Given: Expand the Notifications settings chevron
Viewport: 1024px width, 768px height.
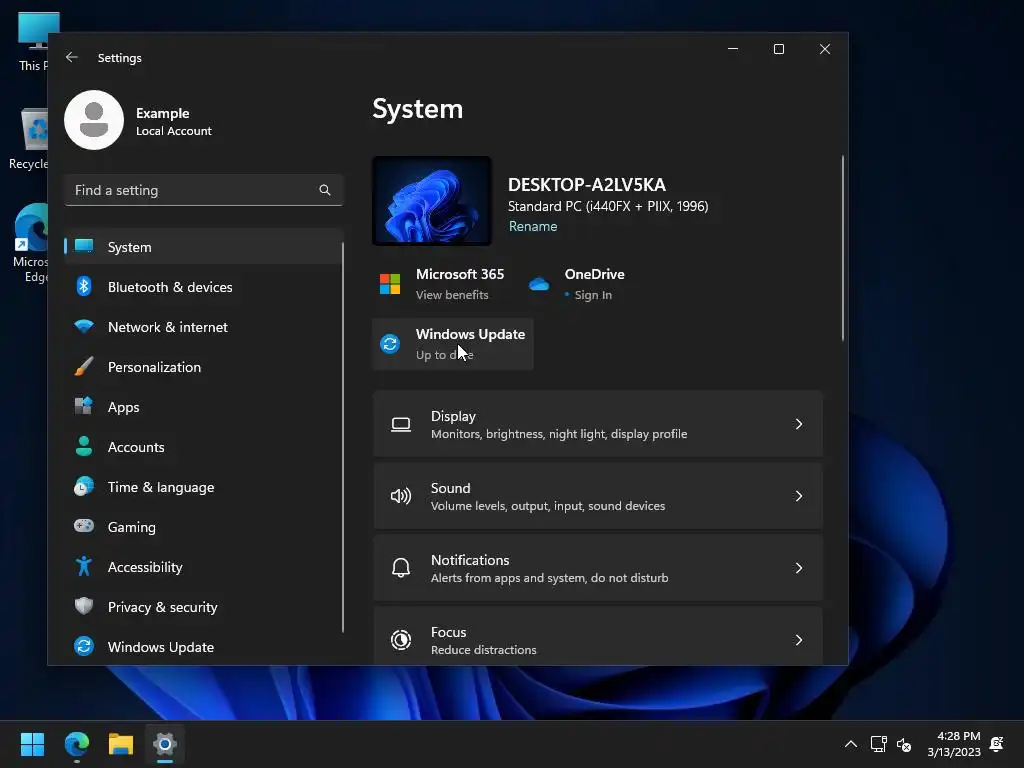Looking at the screenshot, I should (799, 568).
